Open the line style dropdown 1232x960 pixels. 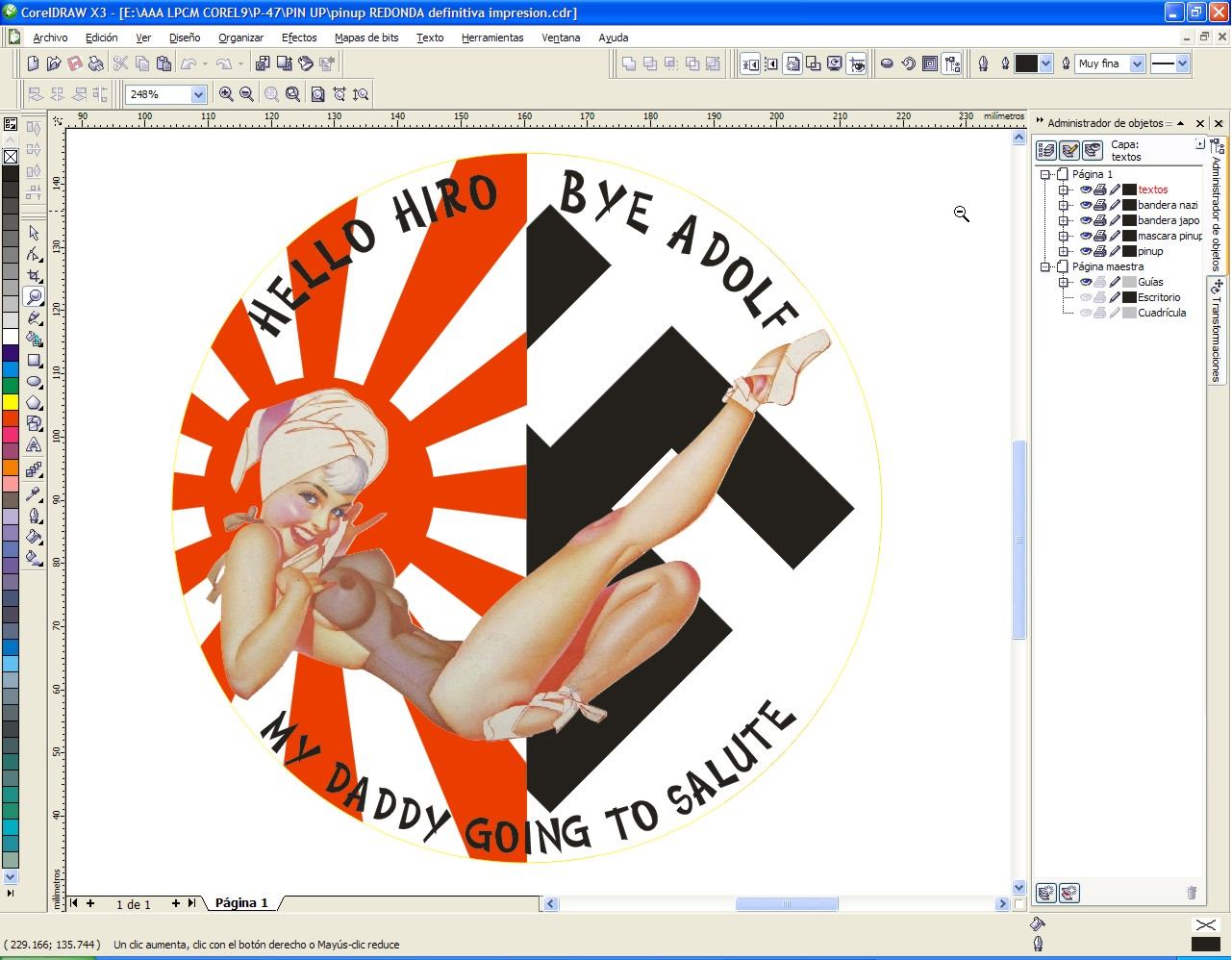1183,63
